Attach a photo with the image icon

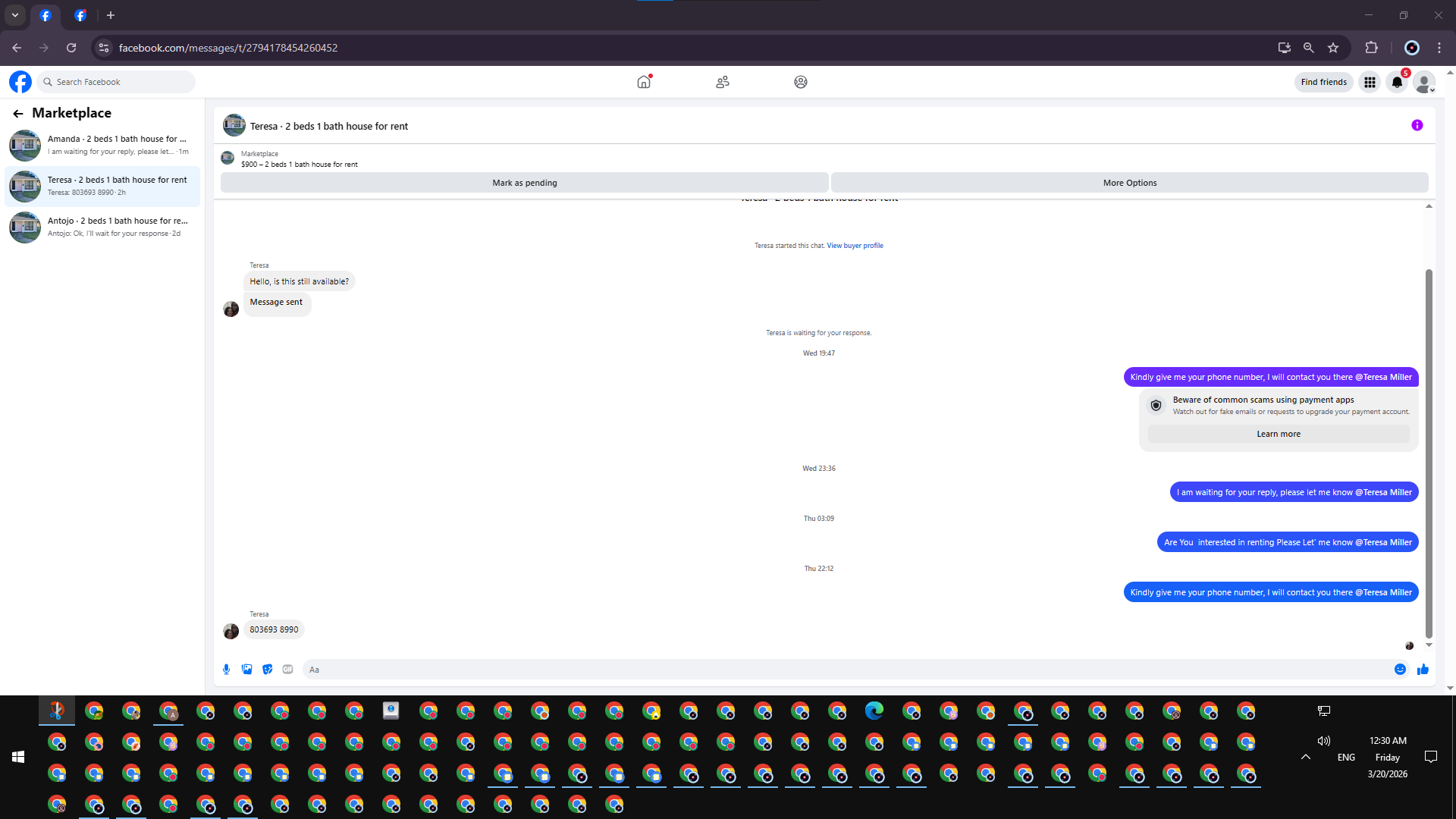[246, 669]
